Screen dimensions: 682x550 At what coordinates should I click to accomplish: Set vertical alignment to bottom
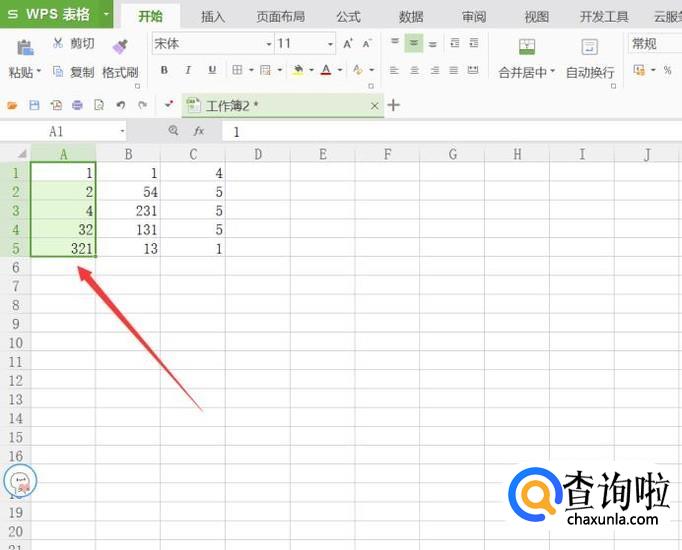[x=433, y=43]
